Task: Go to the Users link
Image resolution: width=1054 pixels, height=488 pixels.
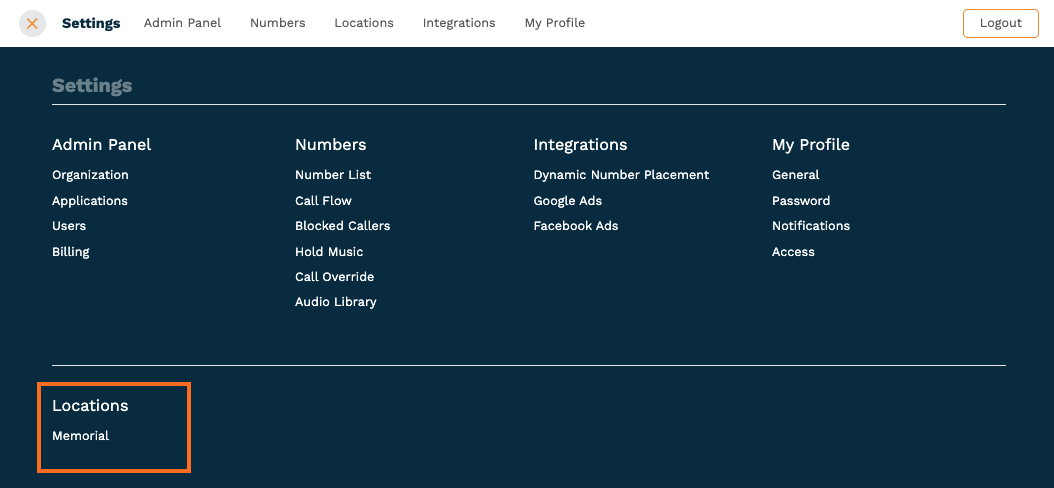Action: pos(69,226)
